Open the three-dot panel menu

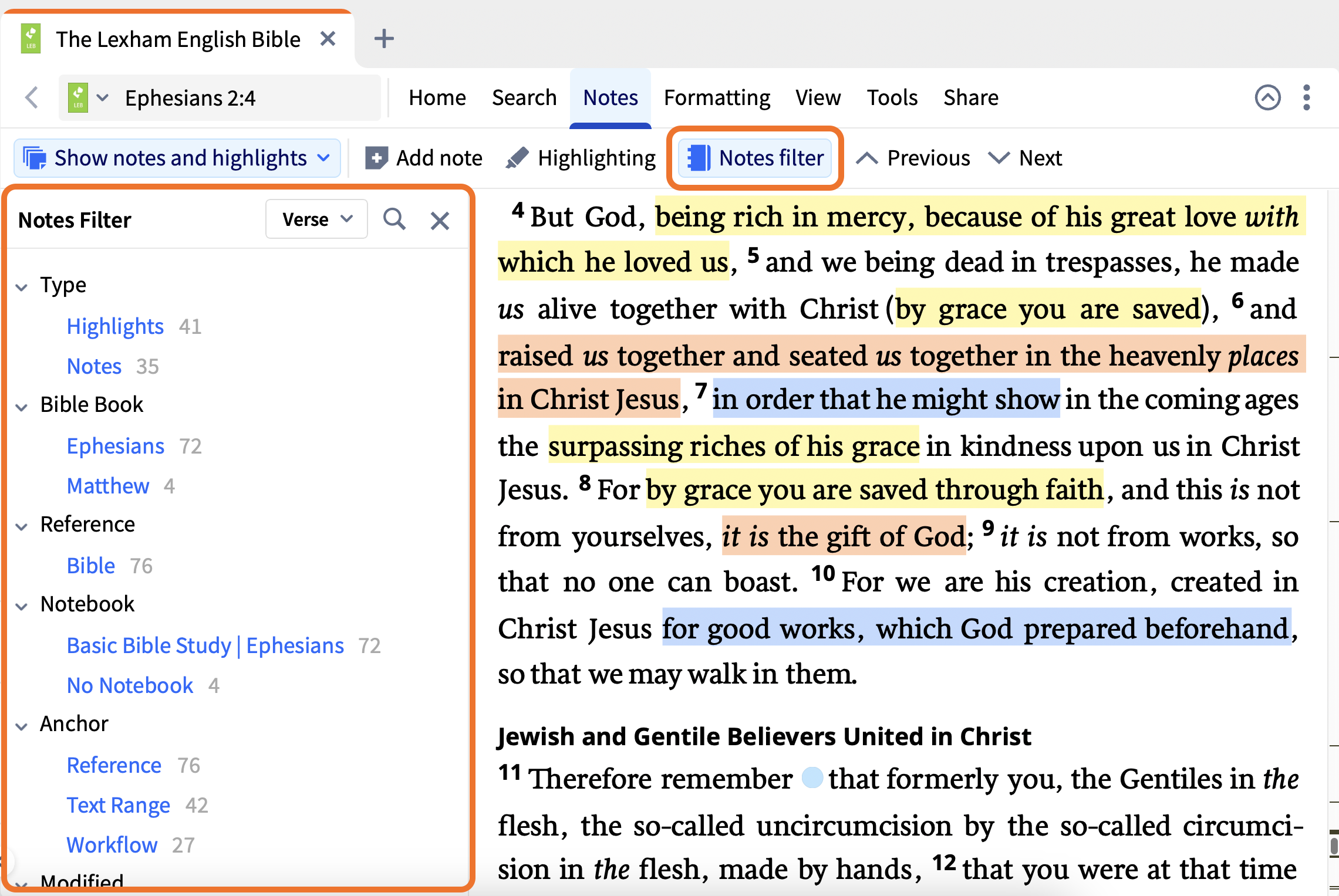1307,97
